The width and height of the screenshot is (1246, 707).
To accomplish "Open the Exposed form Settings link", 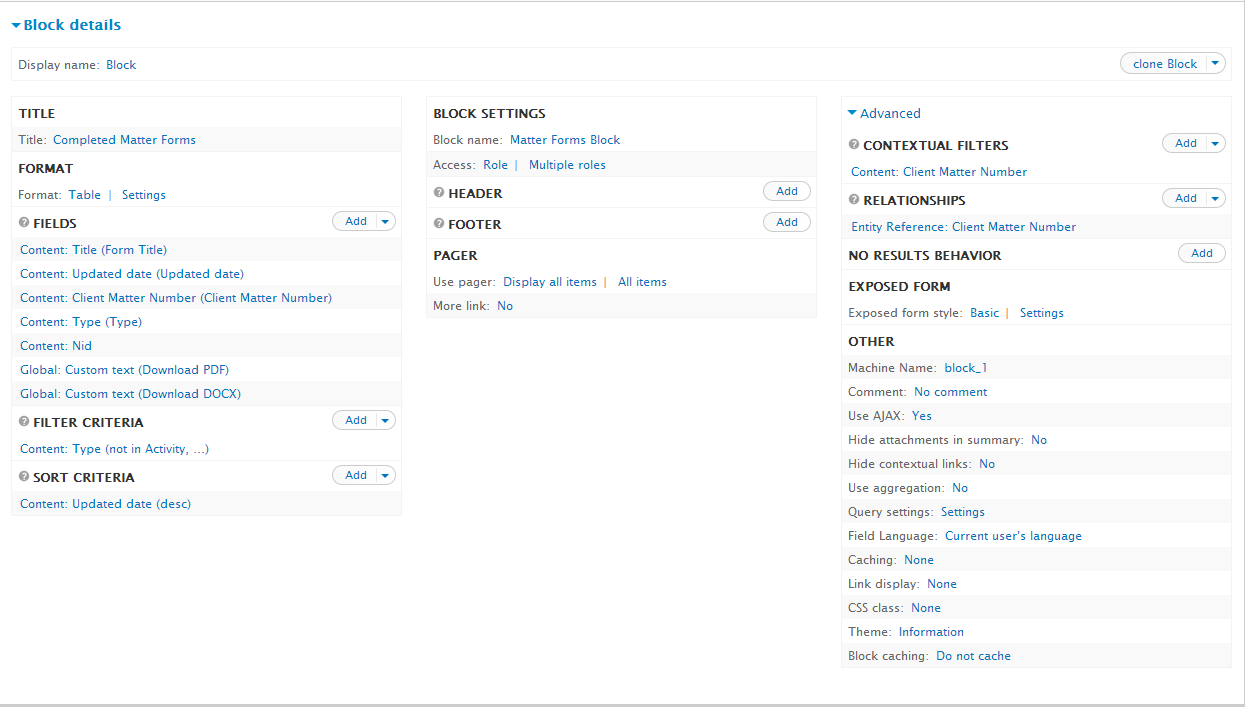I will [1042, 313].
